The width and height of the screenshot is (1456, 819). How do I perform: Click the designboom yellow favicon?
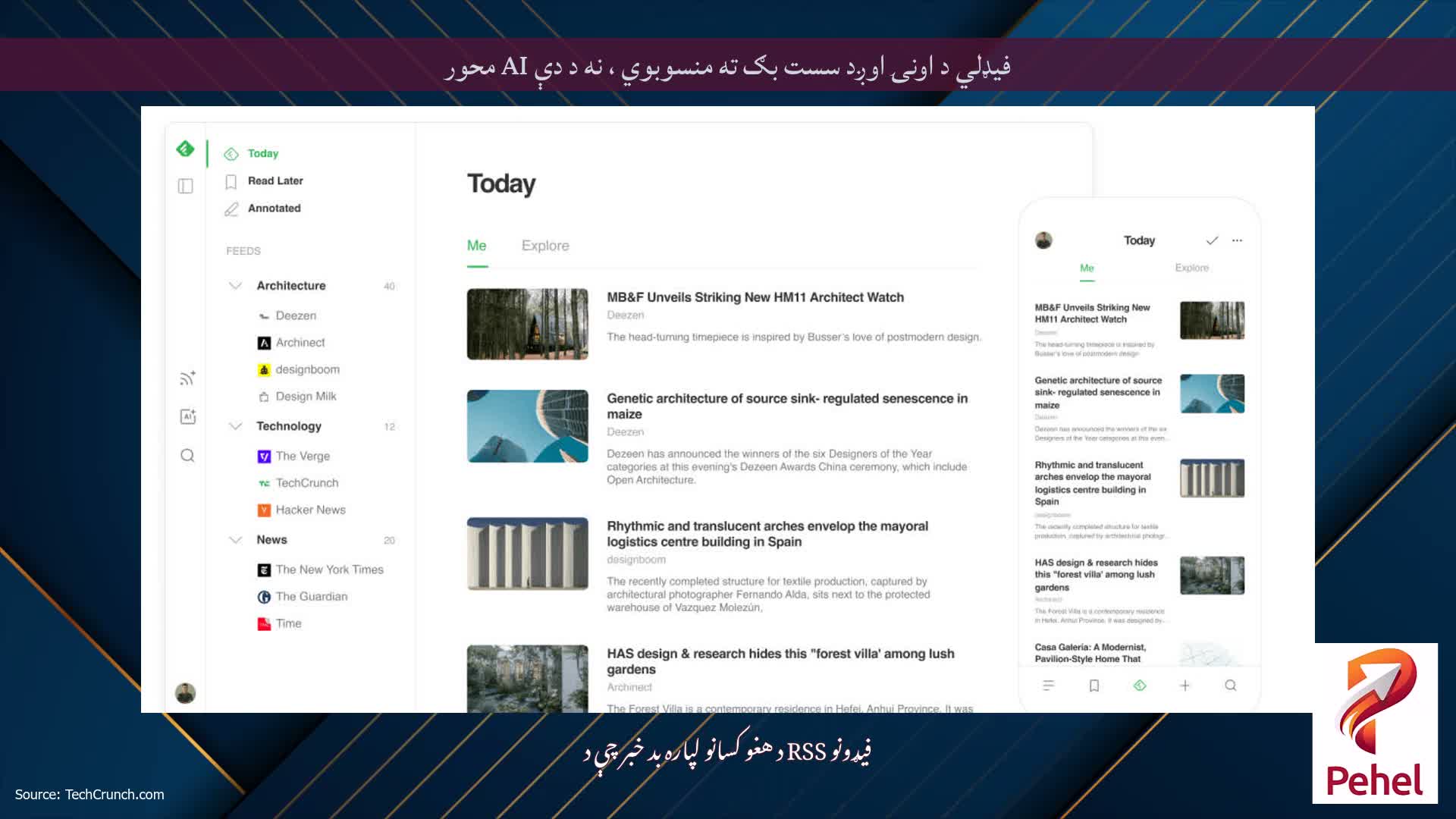pyautogui.click(x=264, y=370)
